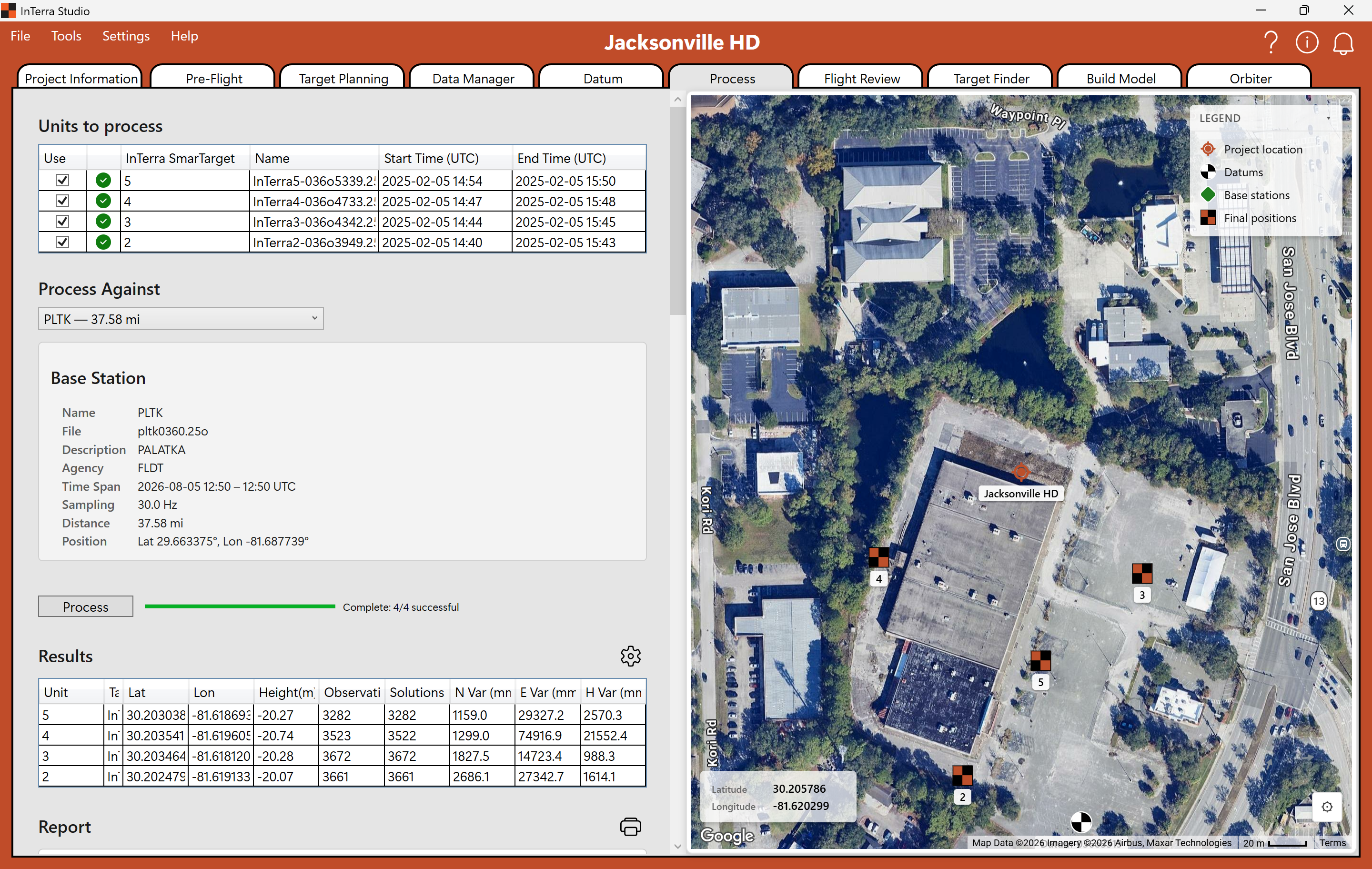
Task: Click the Base stations legend icon
Action: click(1208, 195)
